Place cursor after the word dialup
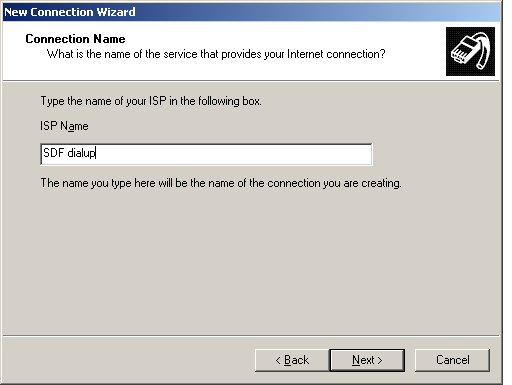The width and height of the screenshot is (512, 385). pos(96,153)
